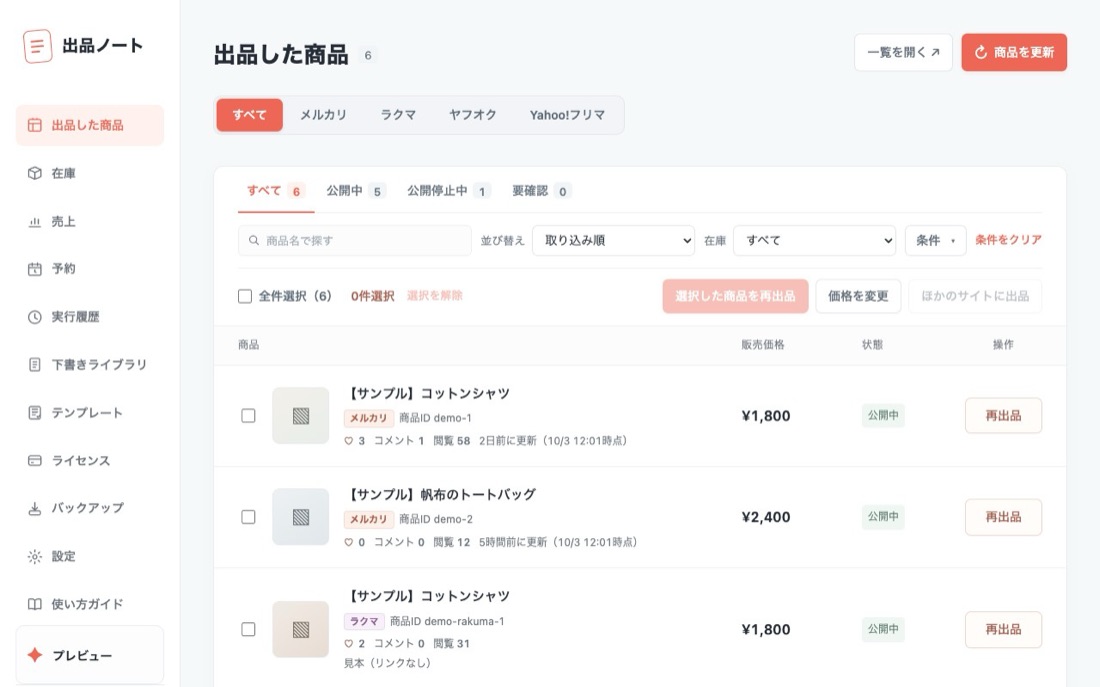Click the ラクマ tag on demo-rakuma-1

(364, 622)
